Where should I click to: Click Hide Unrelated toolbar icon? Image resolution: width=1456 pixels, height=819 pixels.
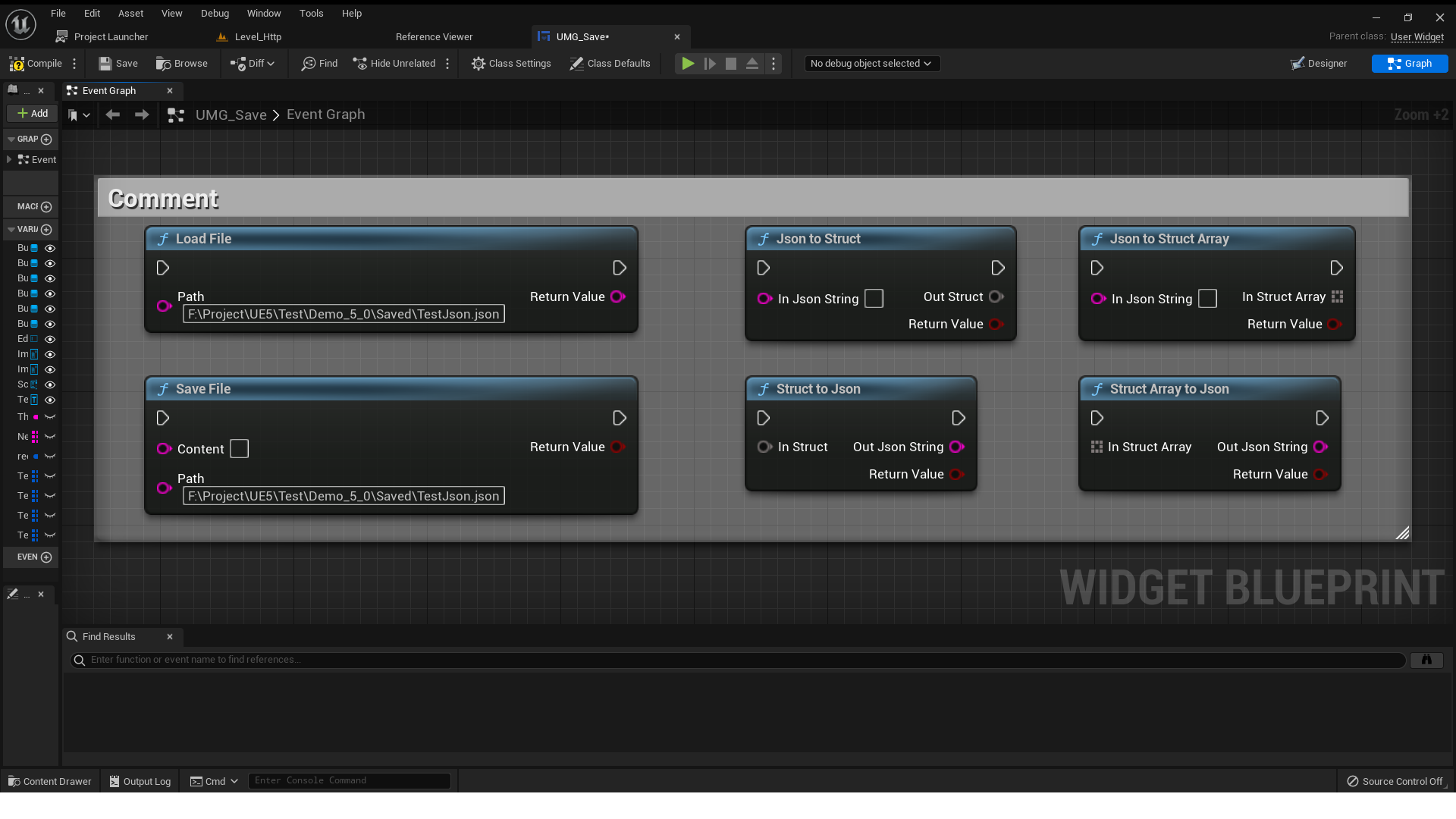(359, 64)
